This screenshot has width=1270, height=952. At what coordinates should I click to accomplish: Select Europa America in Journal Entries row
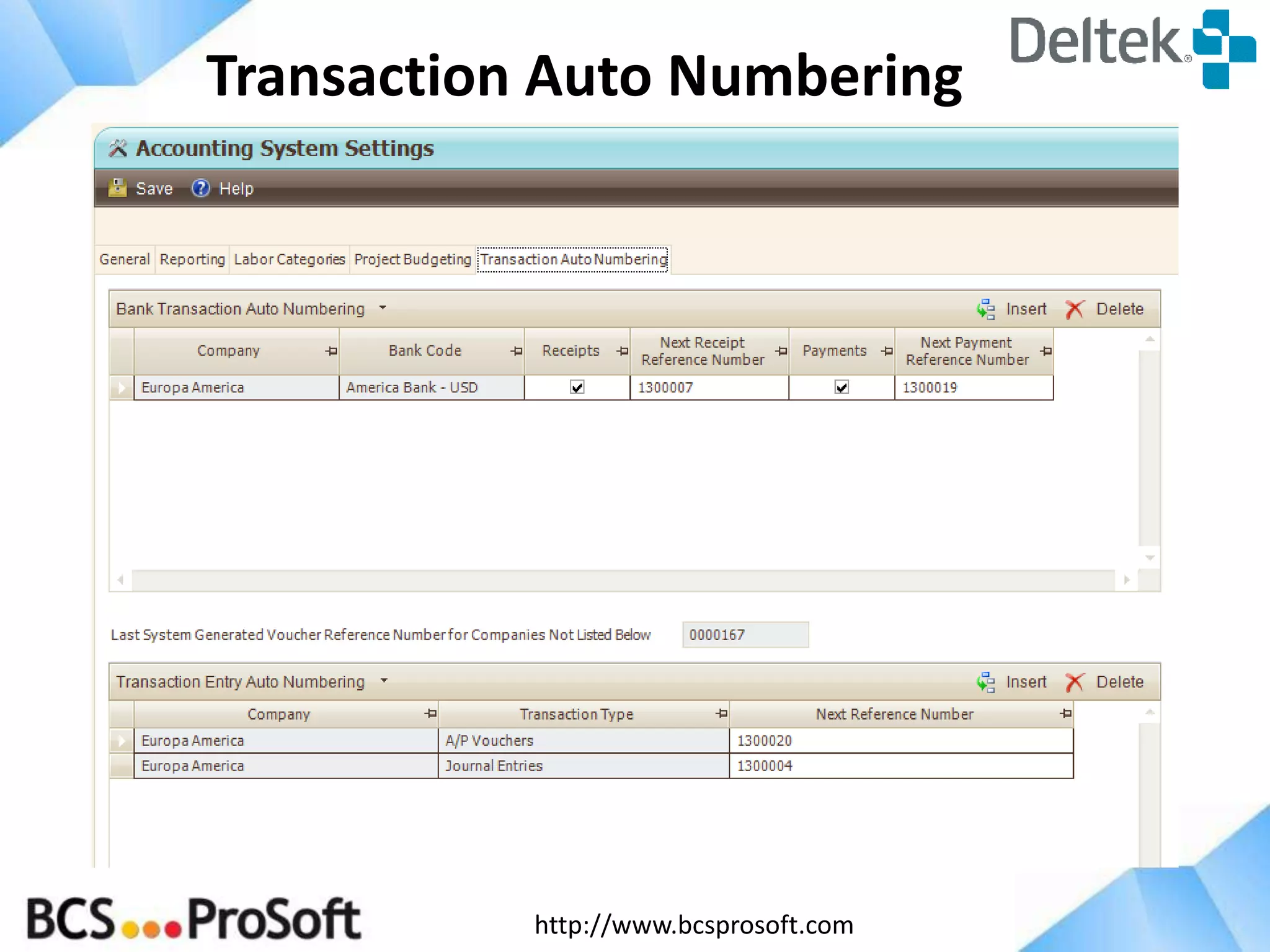tap(286, 766)
